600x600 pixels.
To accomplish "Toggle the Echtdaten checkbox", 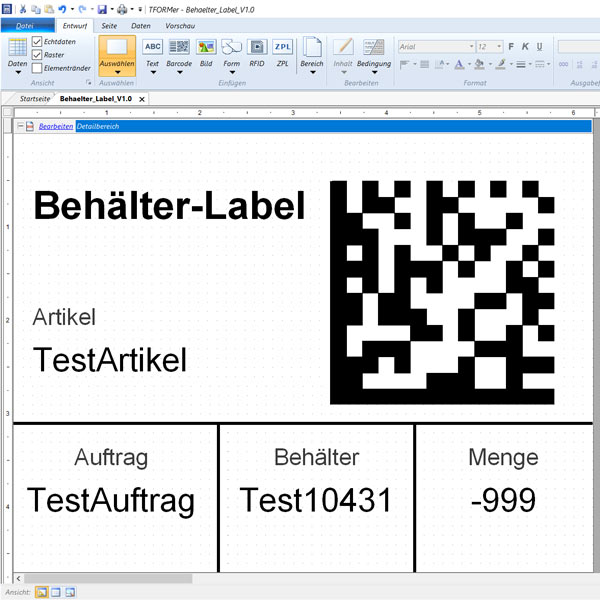I will (x=37, y=41).
